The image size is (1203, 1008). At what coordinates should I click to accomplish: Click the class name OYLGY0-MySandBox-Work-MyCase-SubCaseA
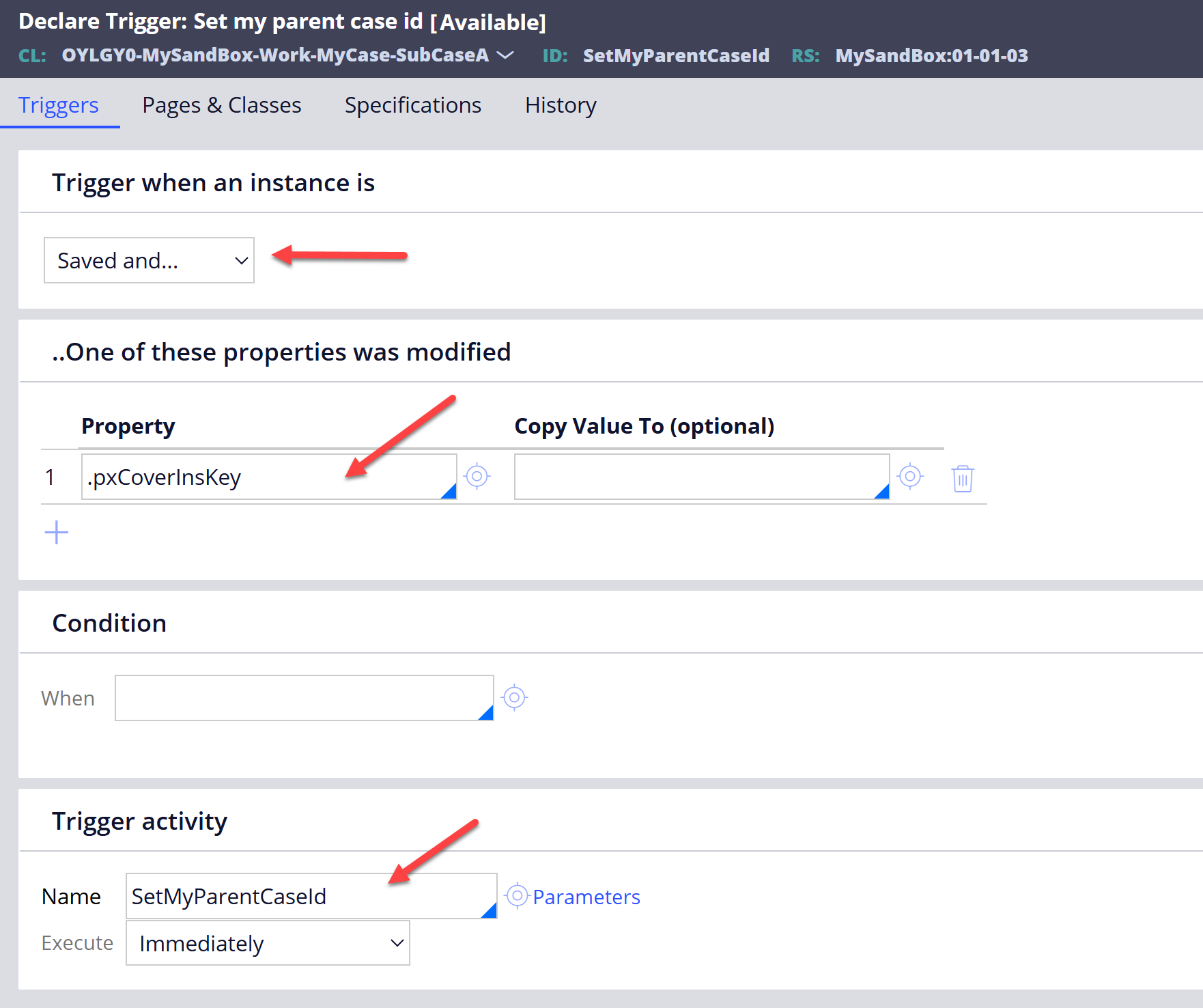(x=275, y=55)
